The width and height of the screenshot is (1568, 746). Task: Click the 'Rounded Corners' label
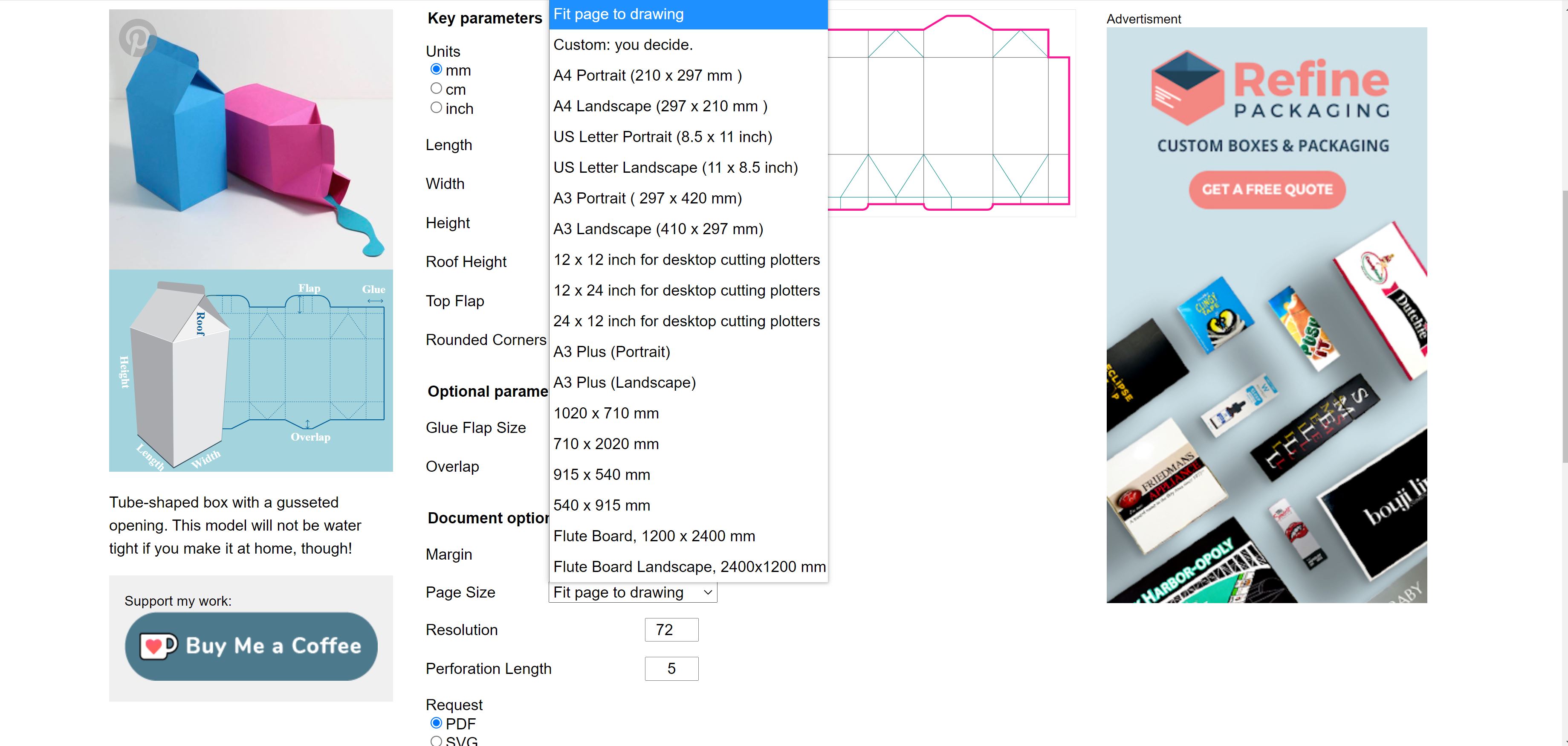click(x=486, y=340)
